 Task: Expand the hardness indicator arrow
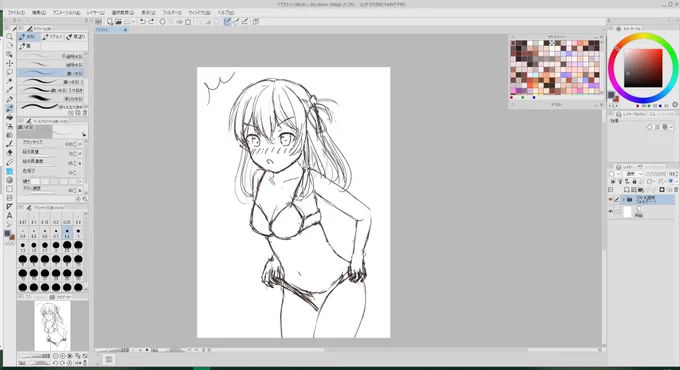coord(80,181)
